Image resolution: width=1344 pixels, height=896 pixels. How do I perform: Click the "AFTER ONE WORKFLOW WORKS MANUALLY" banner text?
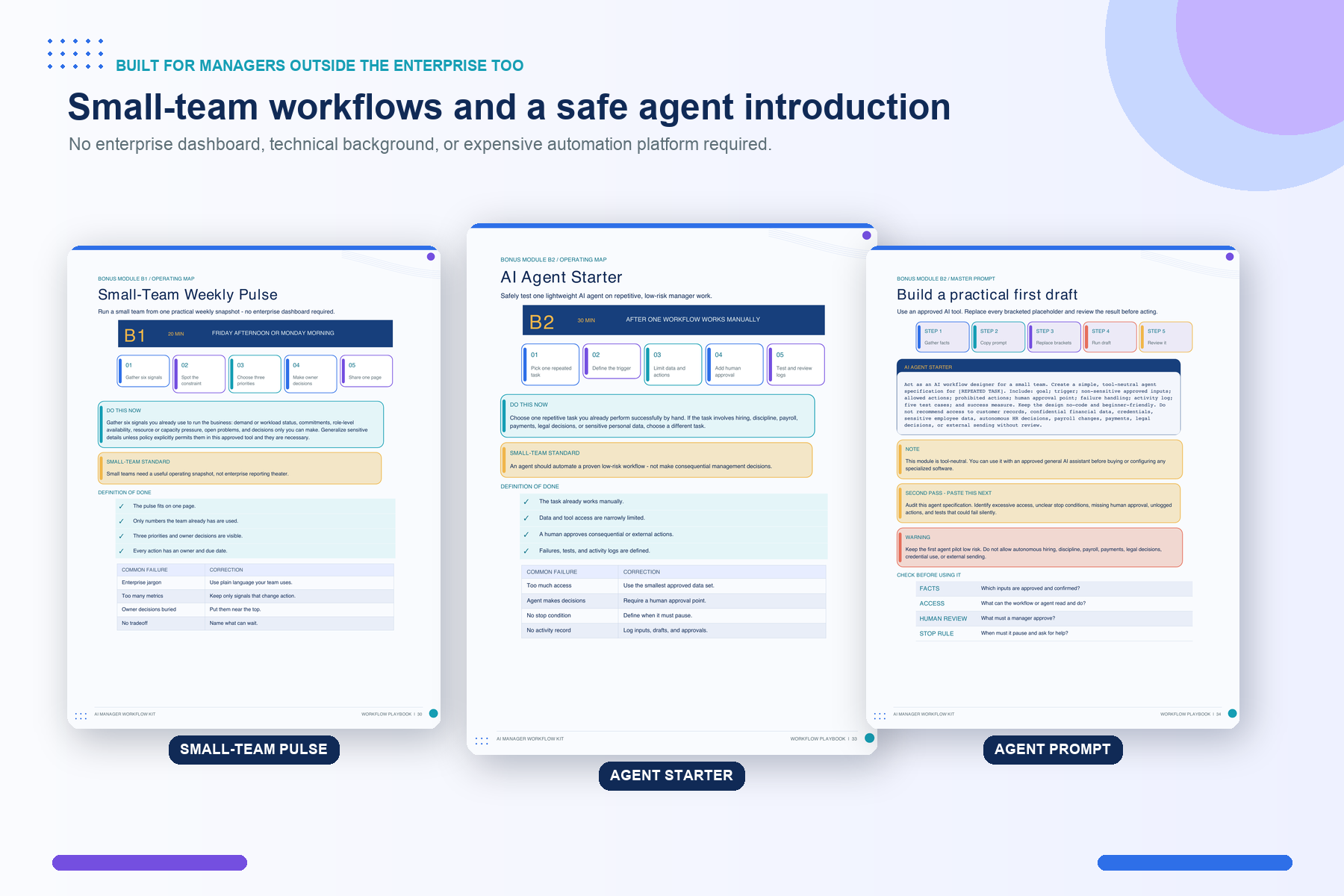click(x=693, y=320)
